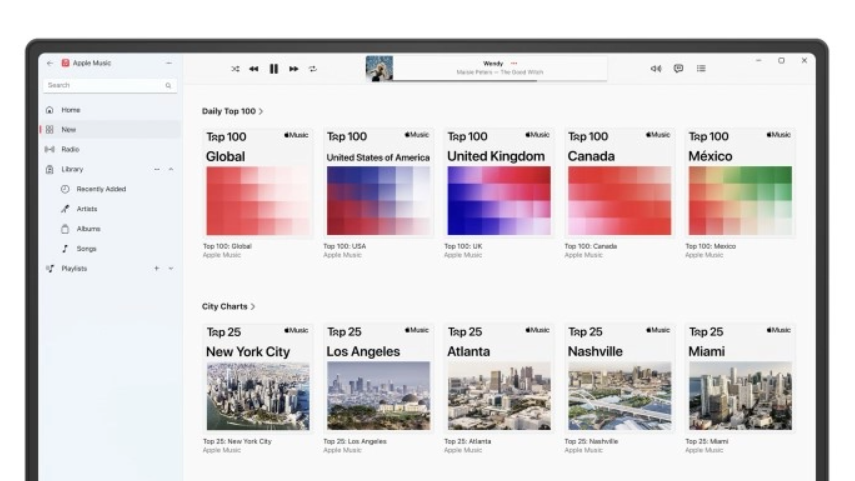Screen dimensions: 855x481
Task: Open Top 100 Canada cover
Action: (x=619, y=183)
